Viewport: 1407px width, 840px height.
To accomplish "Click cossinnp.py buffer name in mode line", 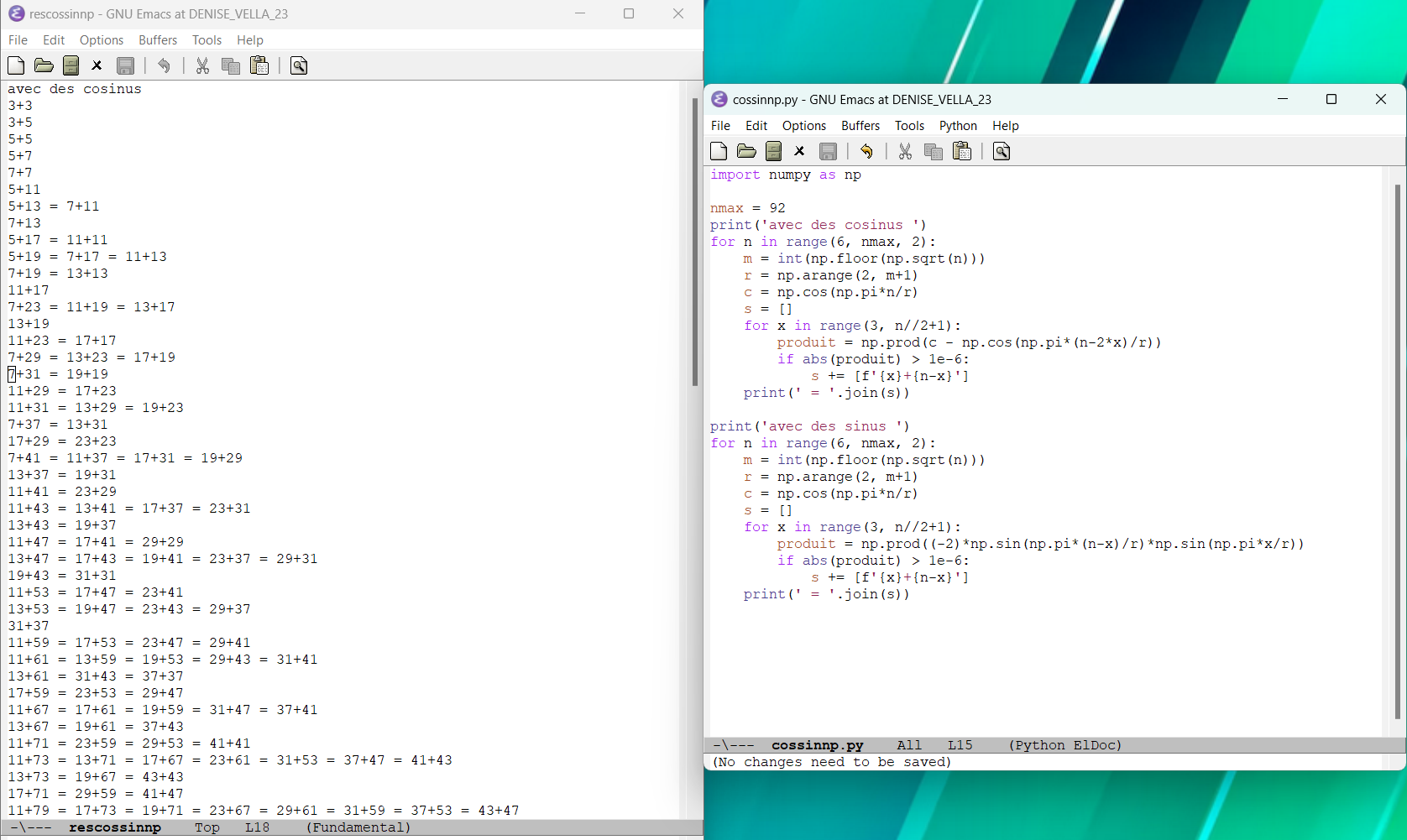I will click(817, 745).
